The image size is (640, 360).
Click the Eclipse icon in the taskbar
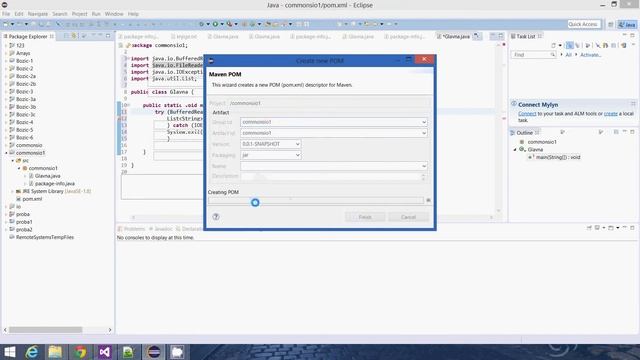[154, 352]
